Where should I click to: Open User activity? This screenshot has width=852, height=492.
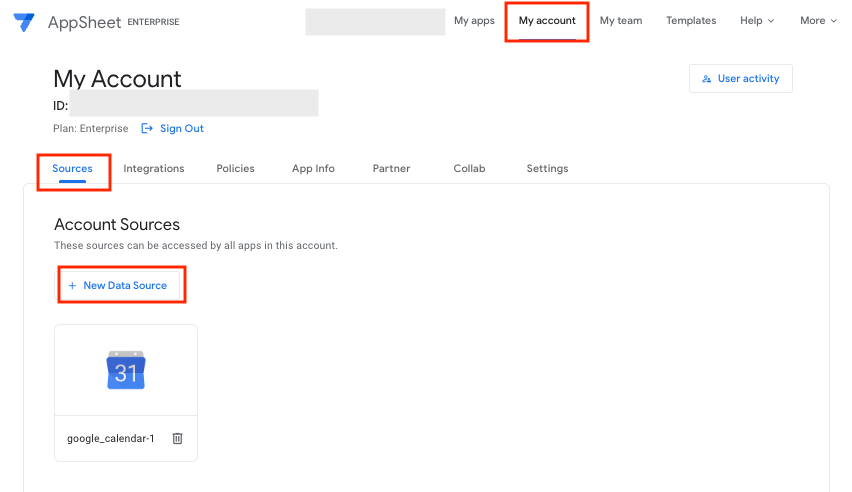coord(741,79)
